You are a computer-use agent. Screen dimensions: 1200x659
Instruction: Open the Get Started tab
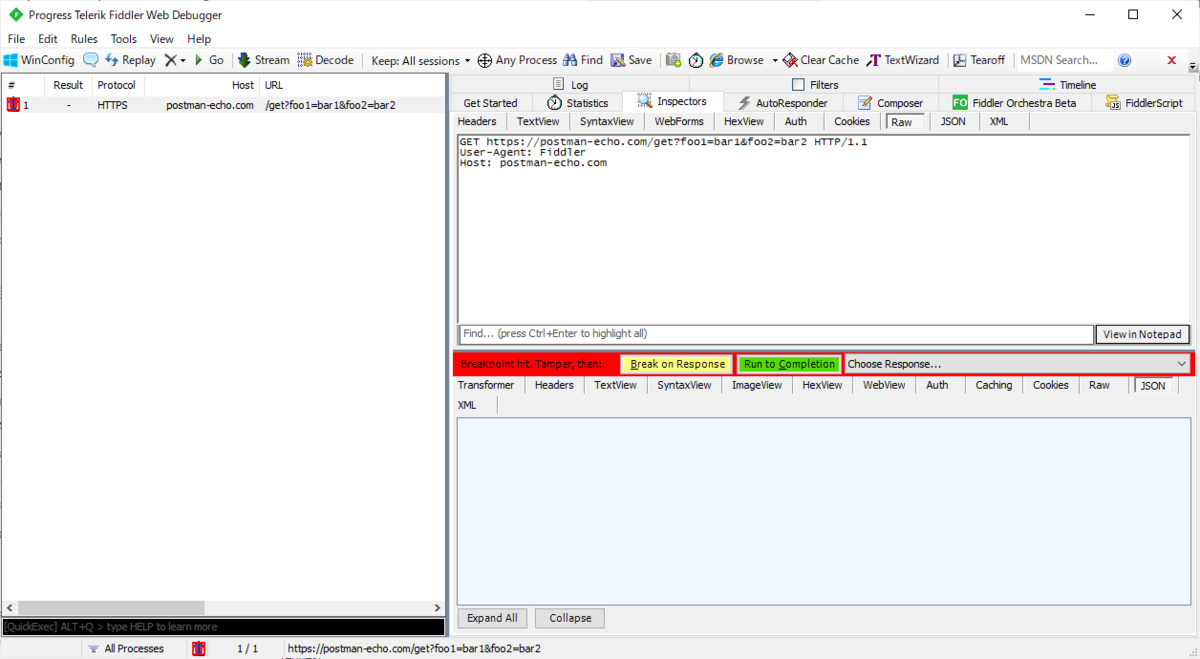click(x=490, y=103)
